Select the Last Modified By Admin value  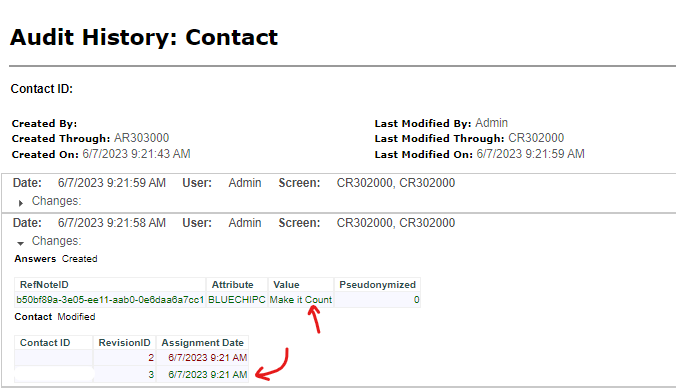point(491,123)
